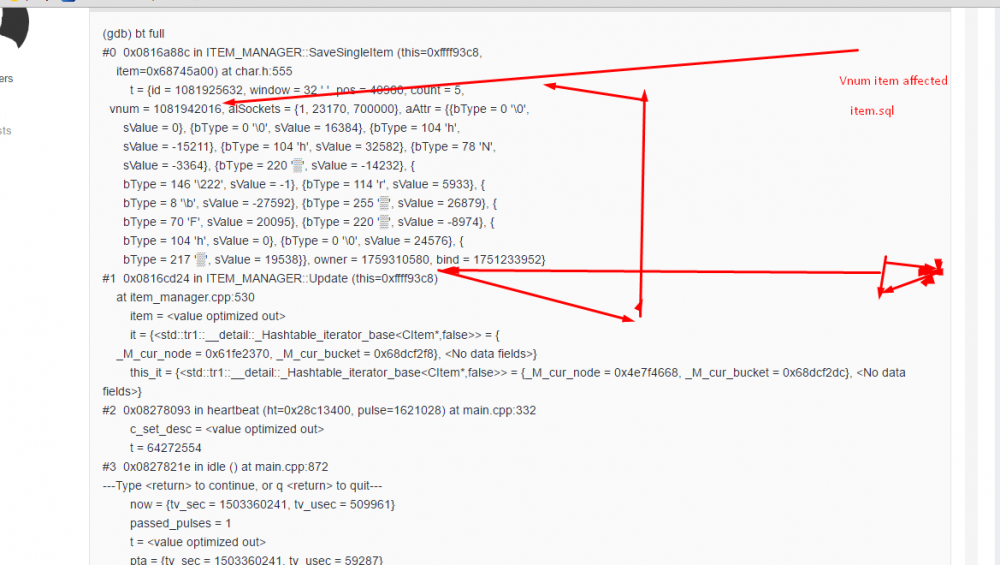1000x565 pixels.
Task: Select frame #3 idle () at main.cpp:872
Action: pyautogui.click(x=215, y=467)
